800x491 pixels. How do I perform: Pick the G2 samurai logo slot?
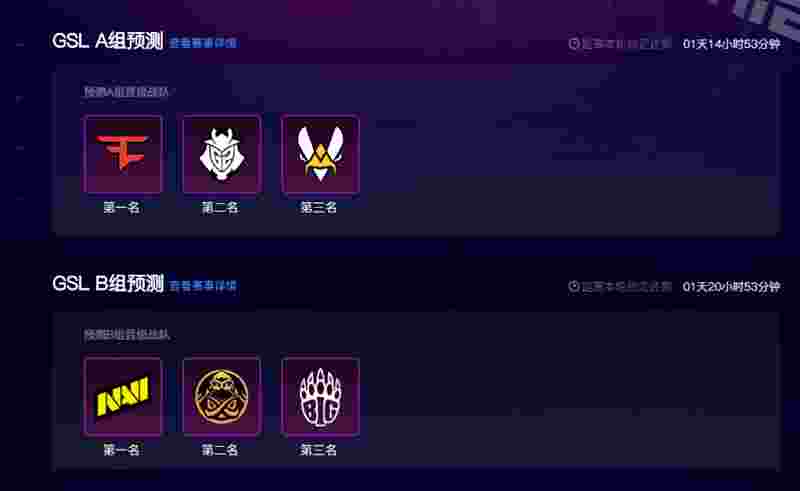[221, 154]
